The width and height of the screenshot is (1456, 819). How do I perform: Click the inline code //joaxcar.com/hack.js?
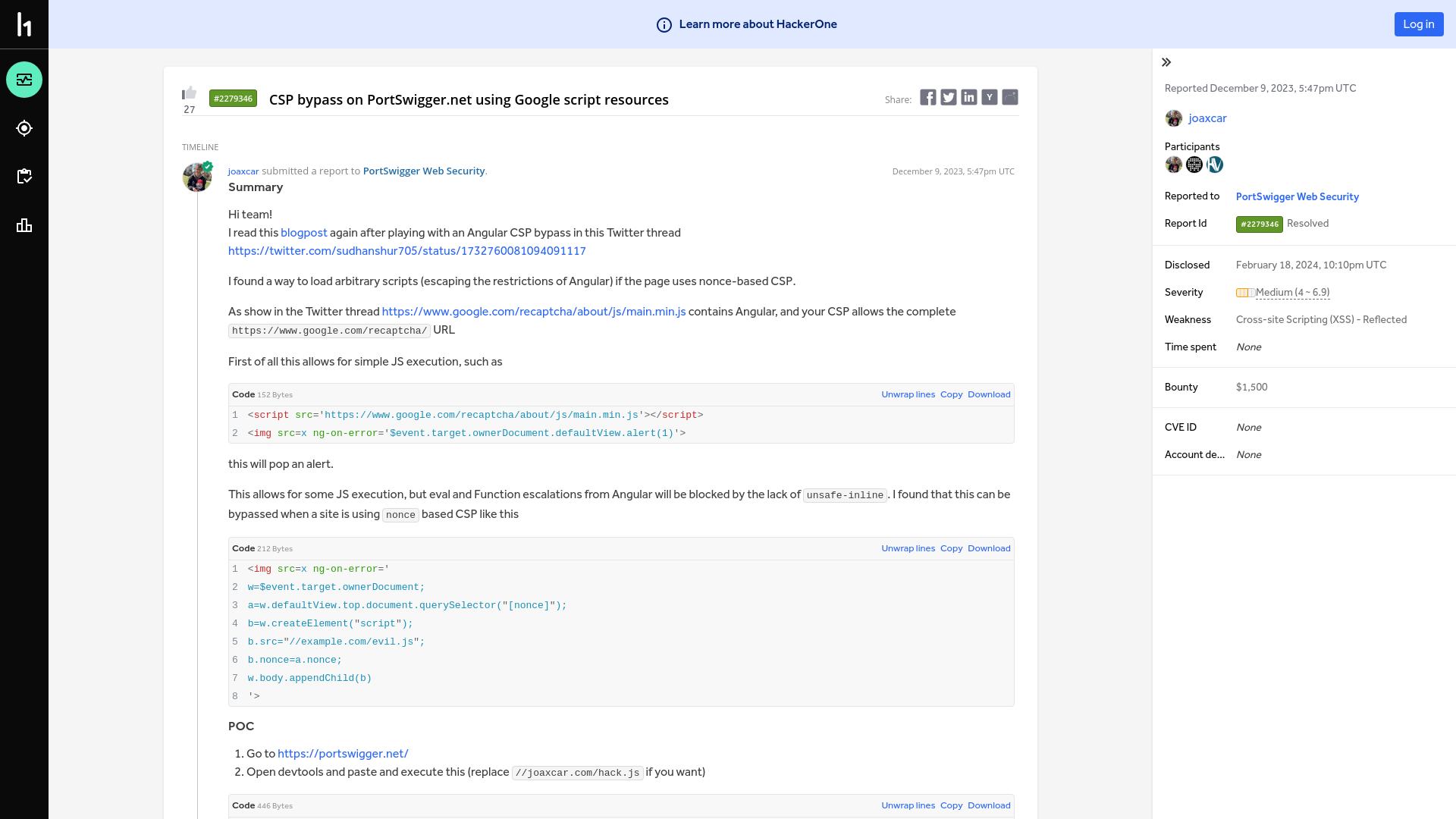coord(577,773)
